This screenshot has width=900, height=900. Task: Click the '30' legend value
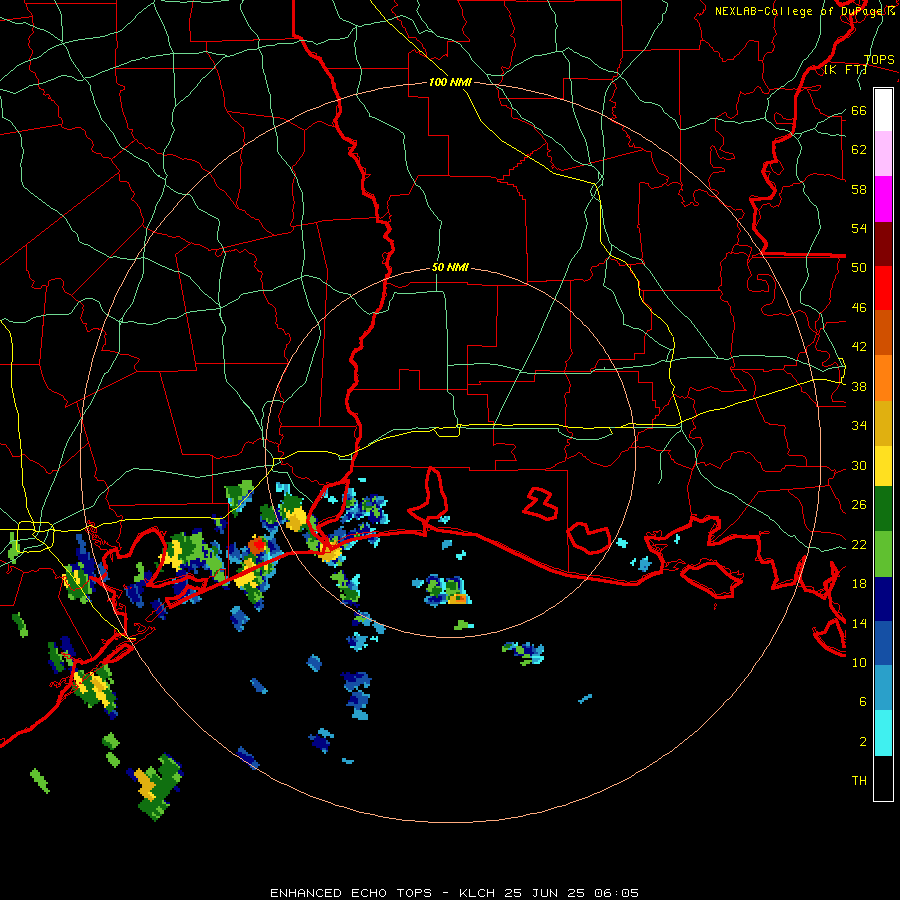[859, 465]
